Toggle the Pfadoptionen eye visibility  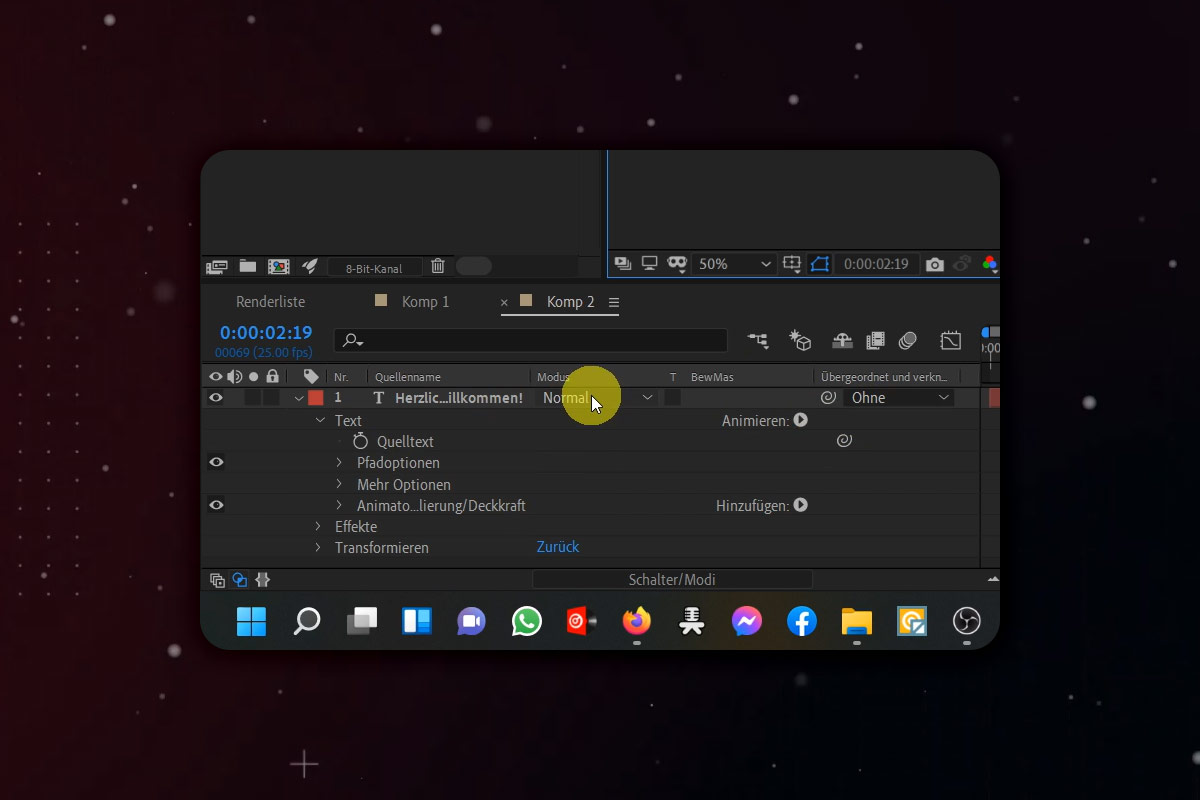(215, 462)
